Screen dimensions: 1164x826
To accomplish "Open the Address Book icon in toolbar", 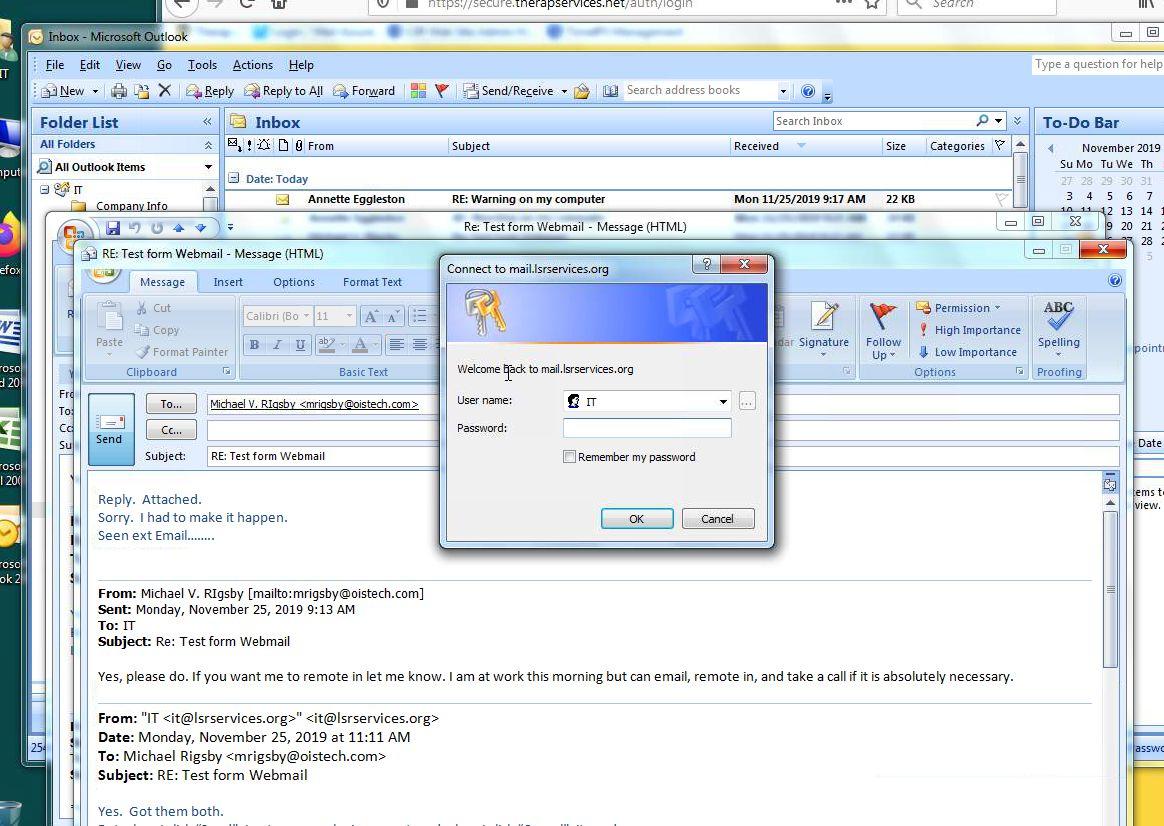I will click(610, 91).
